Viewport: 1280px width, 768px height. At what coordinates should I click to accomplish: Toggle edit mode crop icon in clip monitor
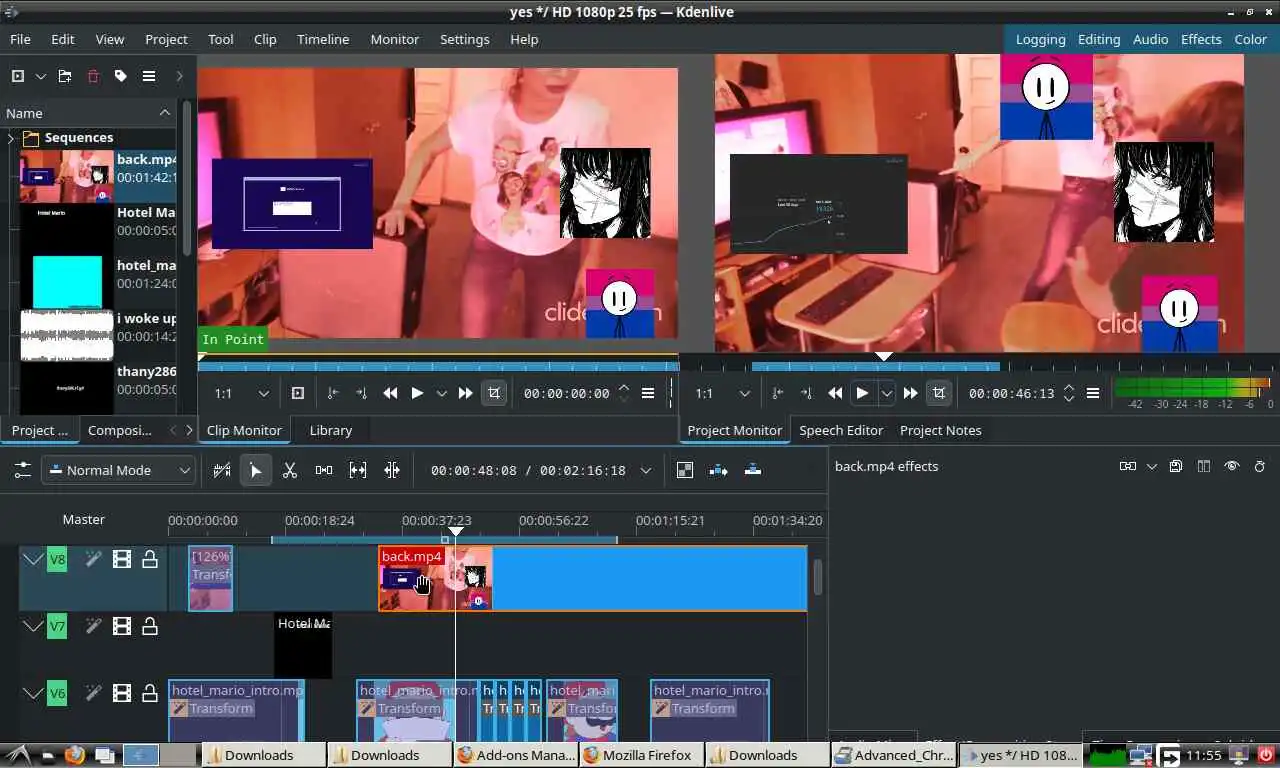(494, 393)
